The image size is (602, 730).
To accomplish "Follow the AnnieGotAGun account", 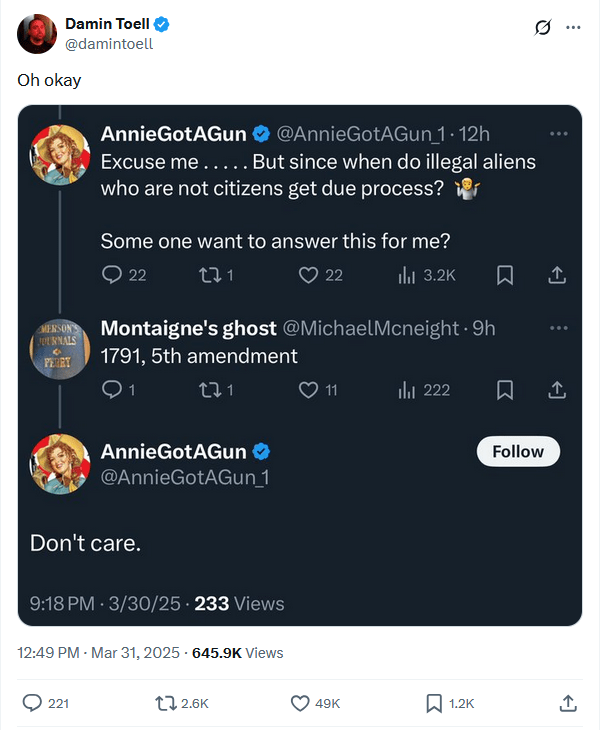I will (518, 452).
